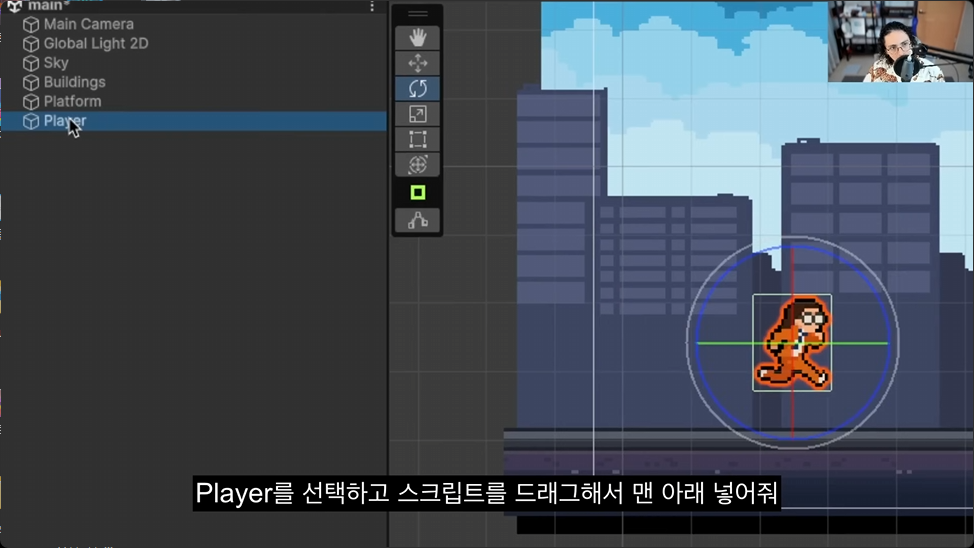
Task: Select Global Light 2D in the Hierarchy
Action: (x=96, y=43)
